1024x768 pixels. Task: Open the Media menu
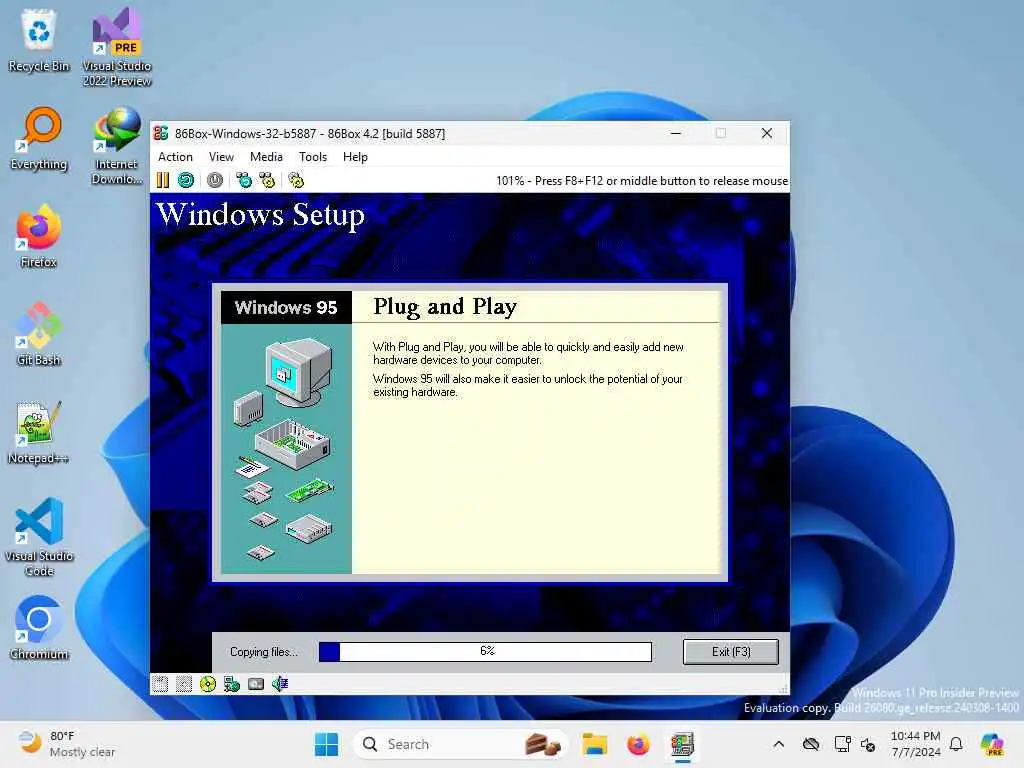click(266, 157)
